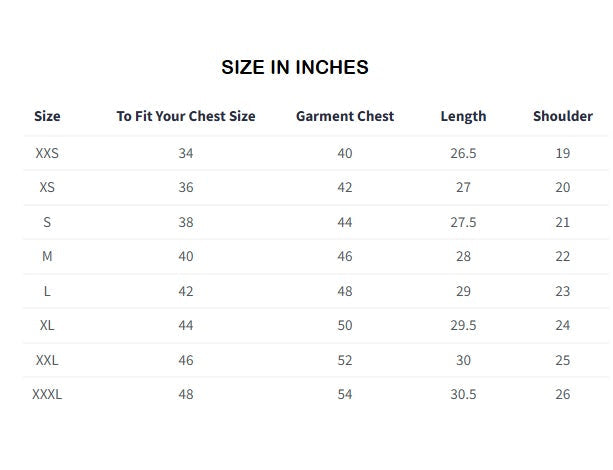Screen dimensions: 613x470
Task: Select shoulder value 26 in XXXL row
Action: (563, 394)
